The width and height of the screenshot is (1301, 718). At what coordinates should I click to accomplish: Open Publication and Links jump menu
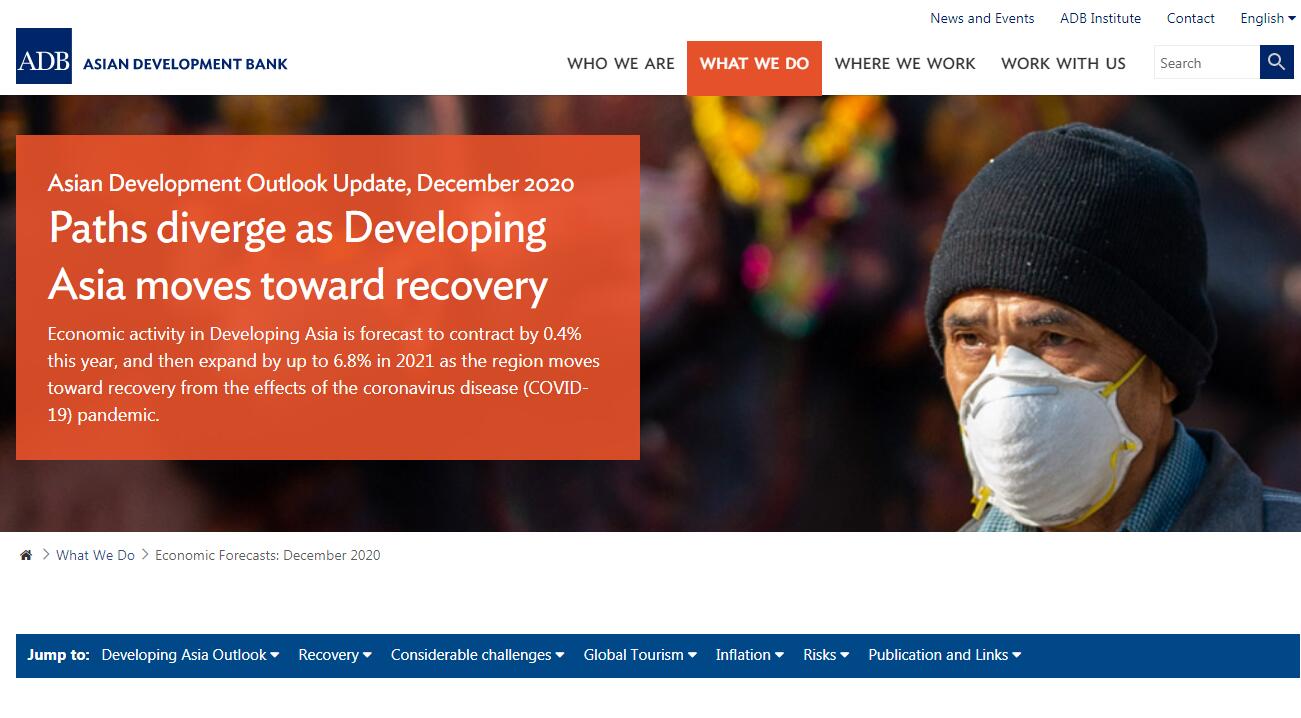coord(945,655)
